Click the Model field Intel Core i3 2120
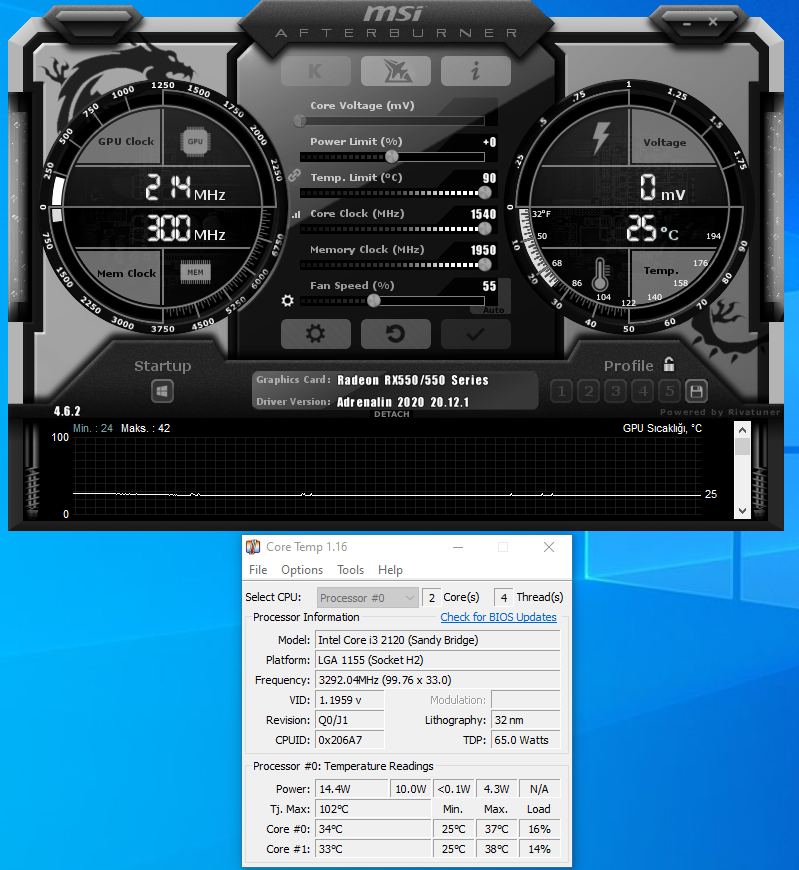The width and height of the screenshot is (799, 870). click(x=438, y=640)
